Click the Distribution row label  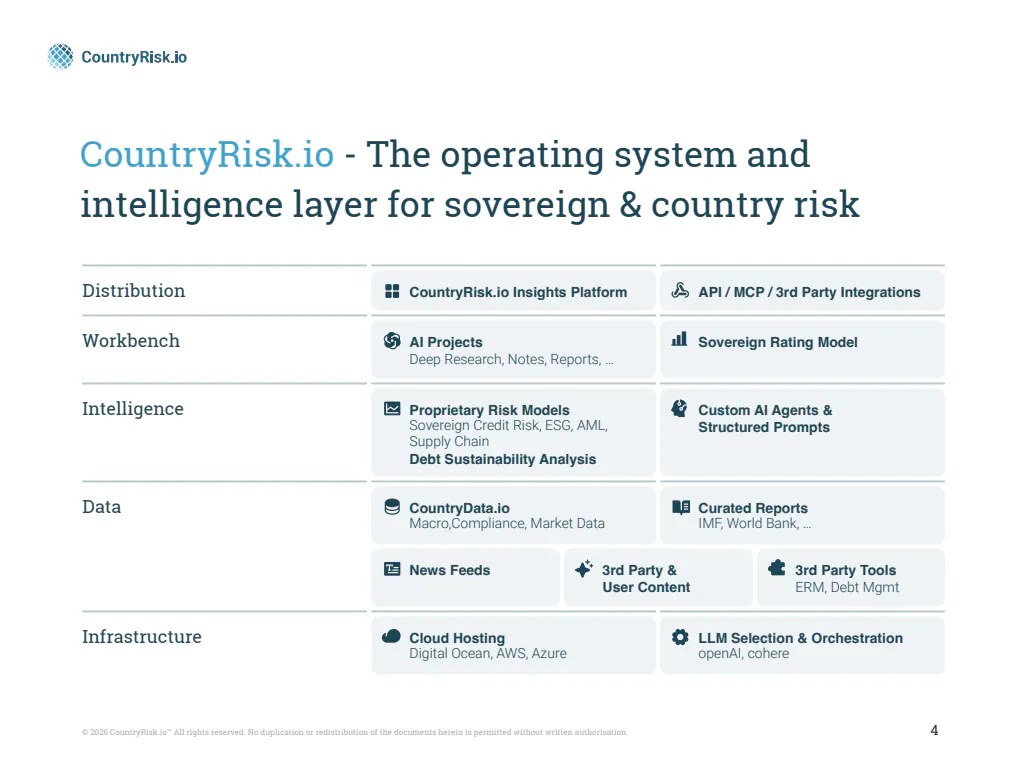133,291
